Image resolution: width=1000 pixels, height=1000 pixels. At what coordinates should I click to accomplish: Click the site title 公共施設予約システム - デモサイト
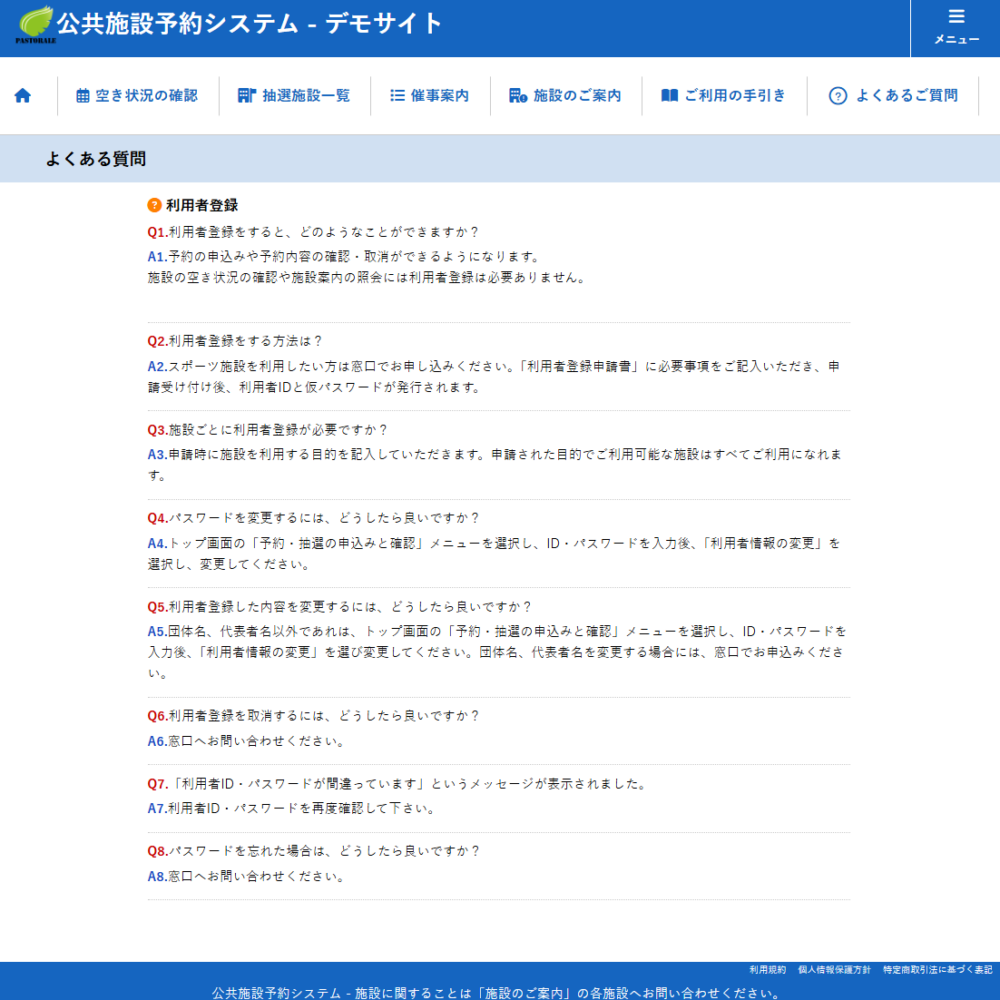coord(249,24)
